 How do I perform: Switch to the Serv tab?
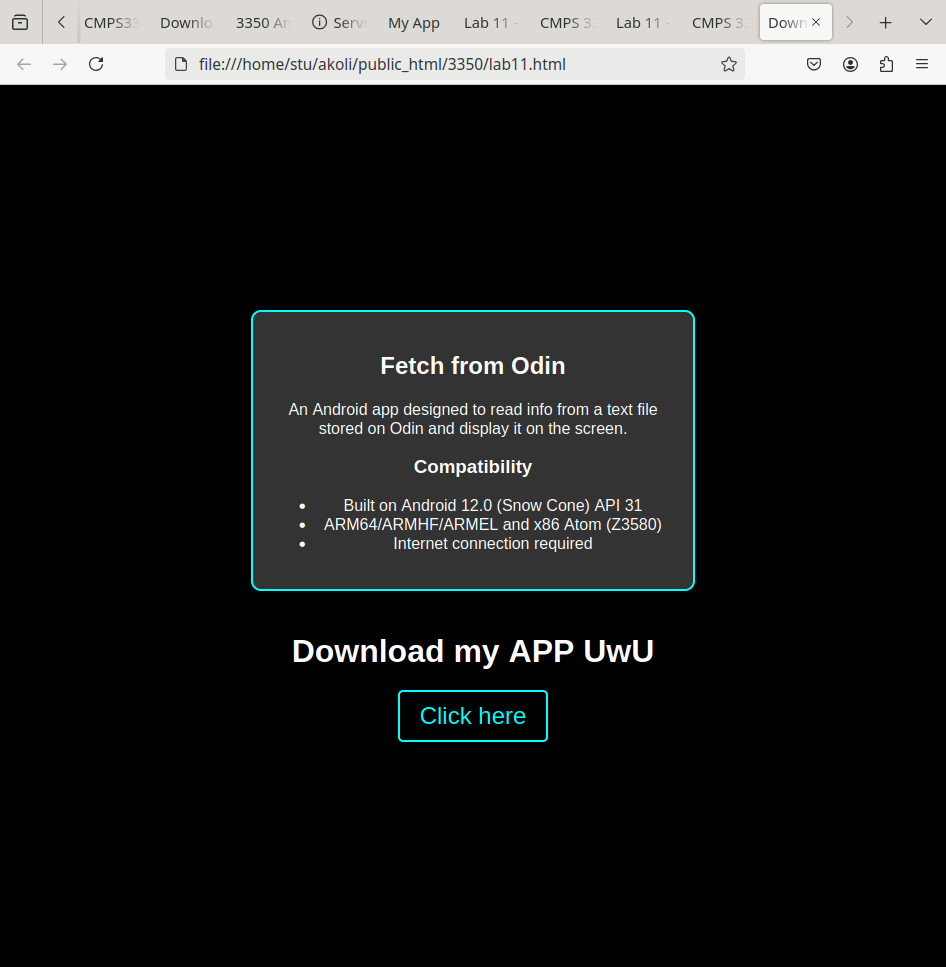(x=339, y=23)
